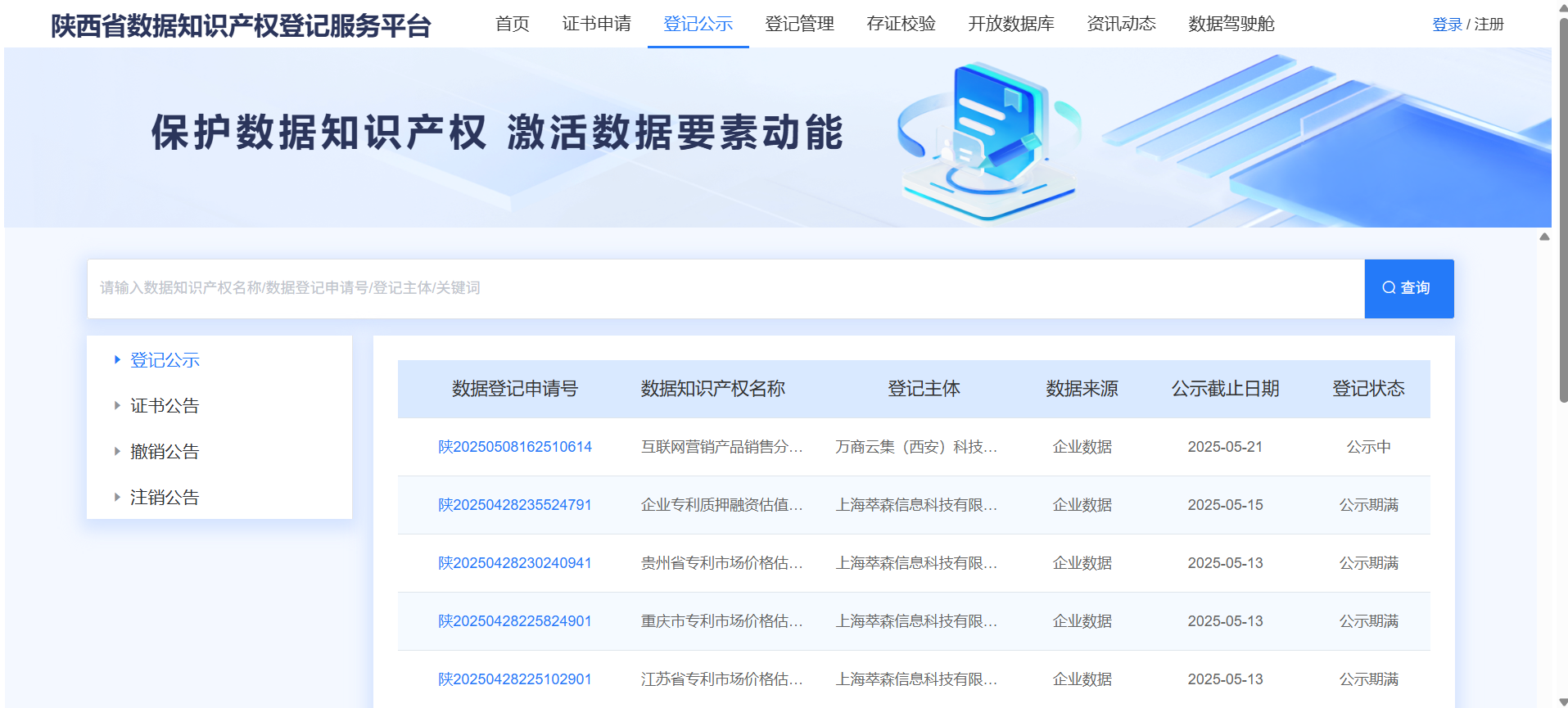The height and width of the screenshot is (708, 1568).
Task: Click the 2025-05-21 deadline cell
Action: (x=1226, y=447)
